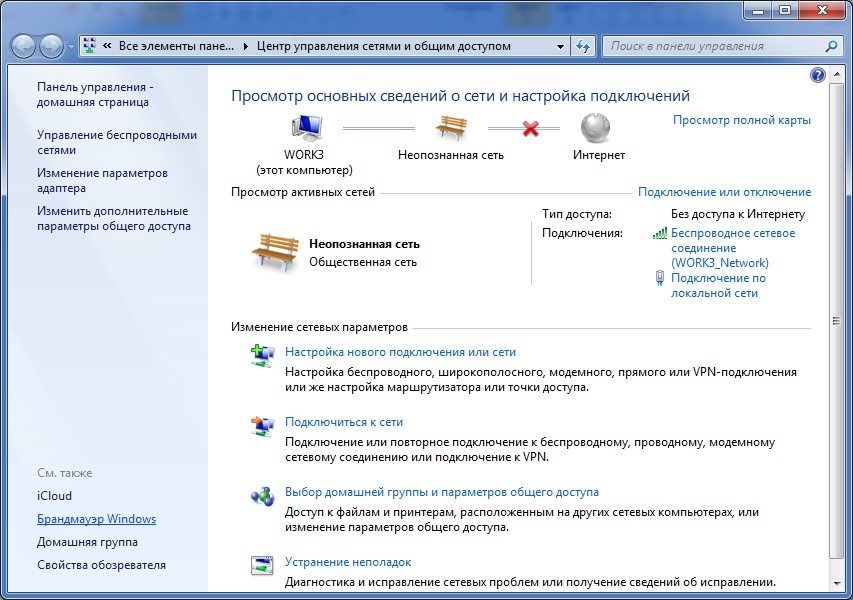Viewport: 853px width, 600px height.
Task: Click the Back navigation arrow
Action: pos(23,46)
